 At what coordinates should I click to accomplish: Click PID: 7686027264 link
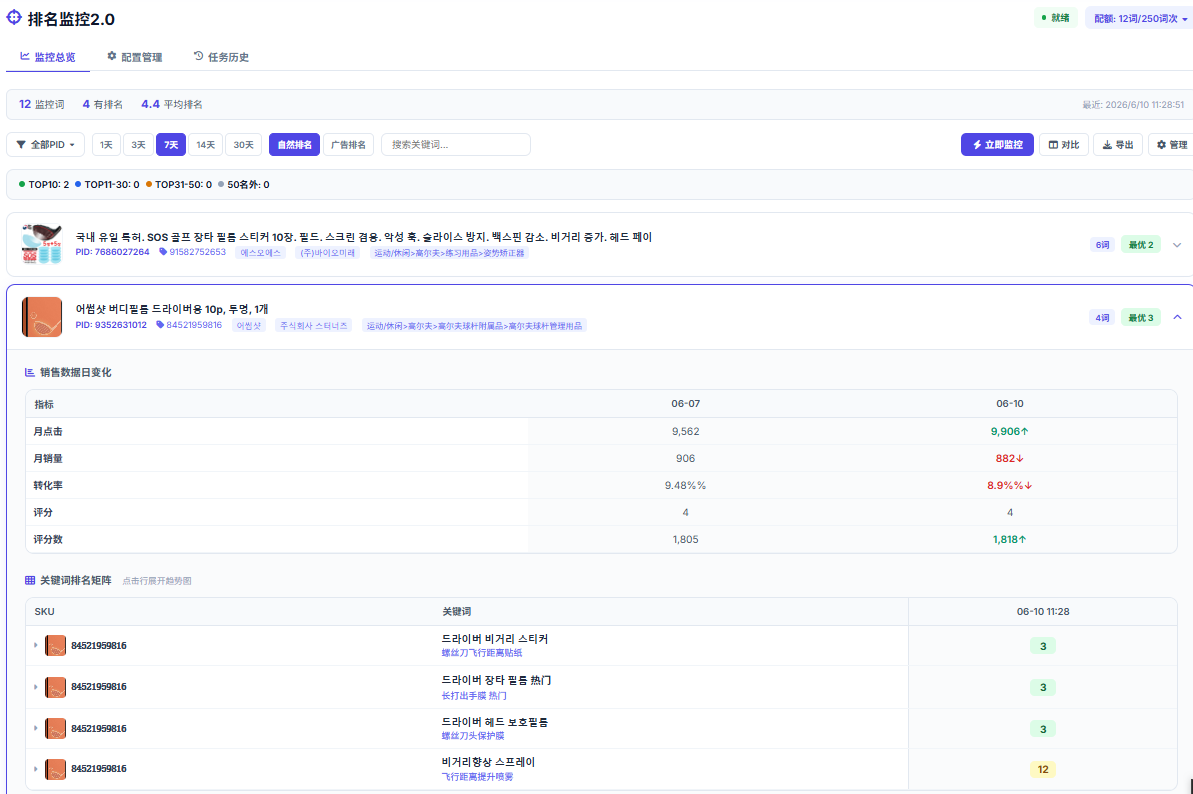tap(113, 252)
